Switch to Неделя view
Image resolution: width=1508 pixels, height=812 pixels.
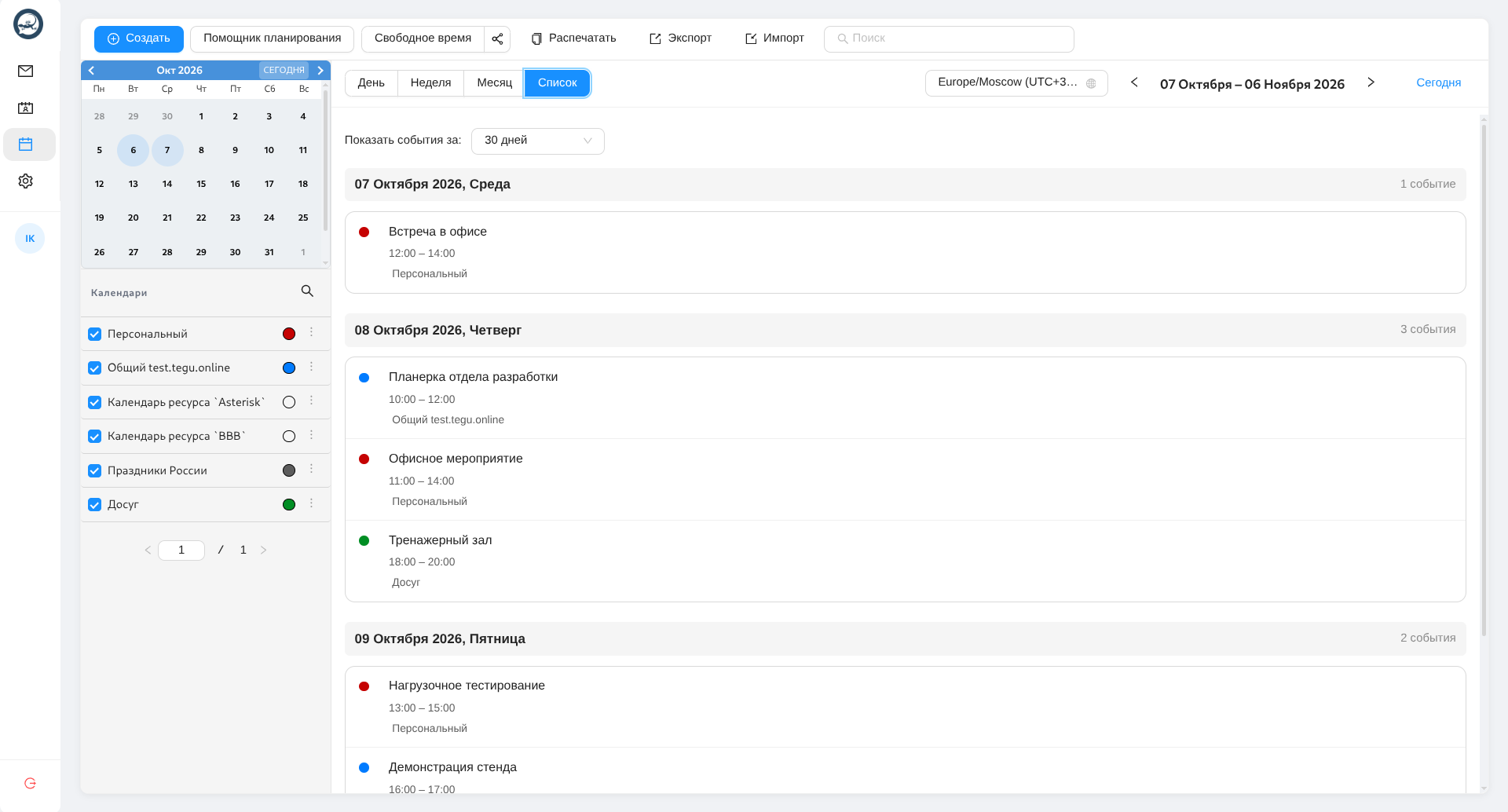[431, 83]
